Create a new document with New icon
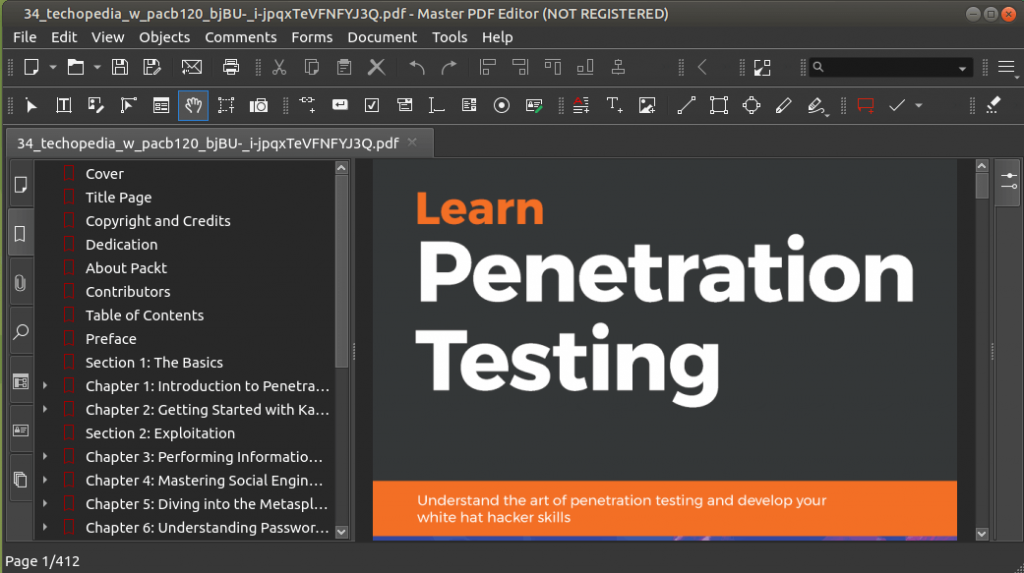The height and width of the screenshot is (573, 1024). [31, 67]
